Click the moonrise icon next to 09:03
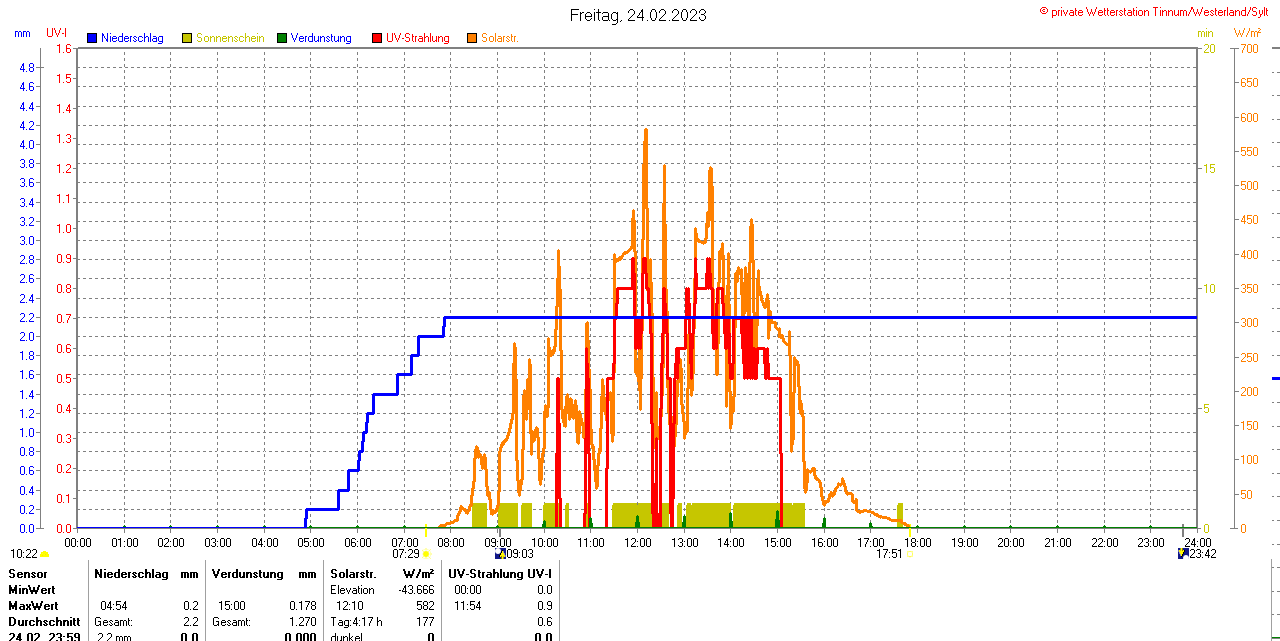This screenshot has height=641, width=1280. [499, 554]
